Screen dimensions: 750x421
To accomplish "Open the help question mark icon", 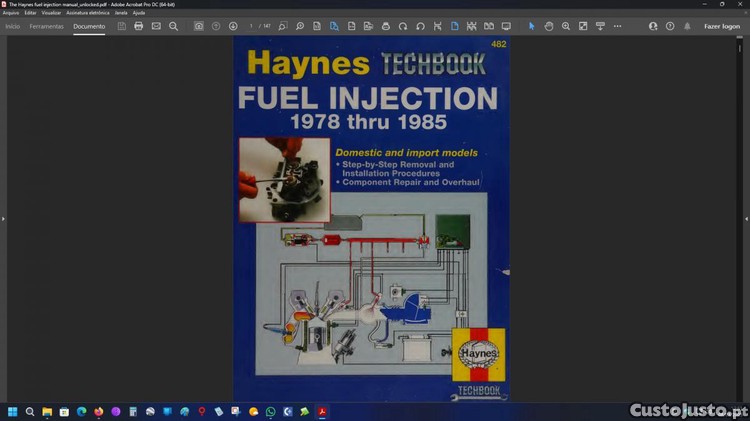I will click(670, 26).
